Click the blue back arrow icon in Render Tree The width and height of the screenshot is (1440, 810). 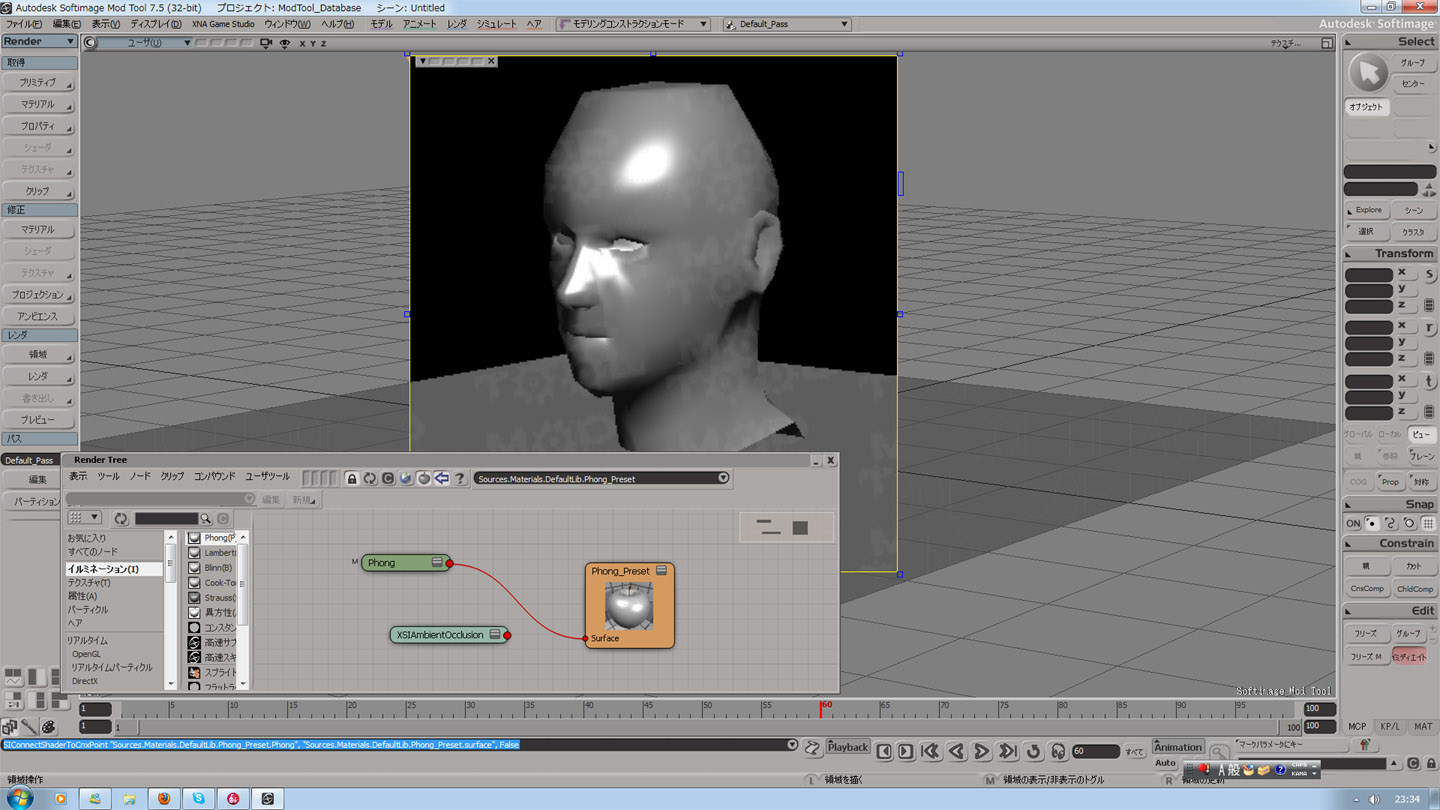(442, 479)
